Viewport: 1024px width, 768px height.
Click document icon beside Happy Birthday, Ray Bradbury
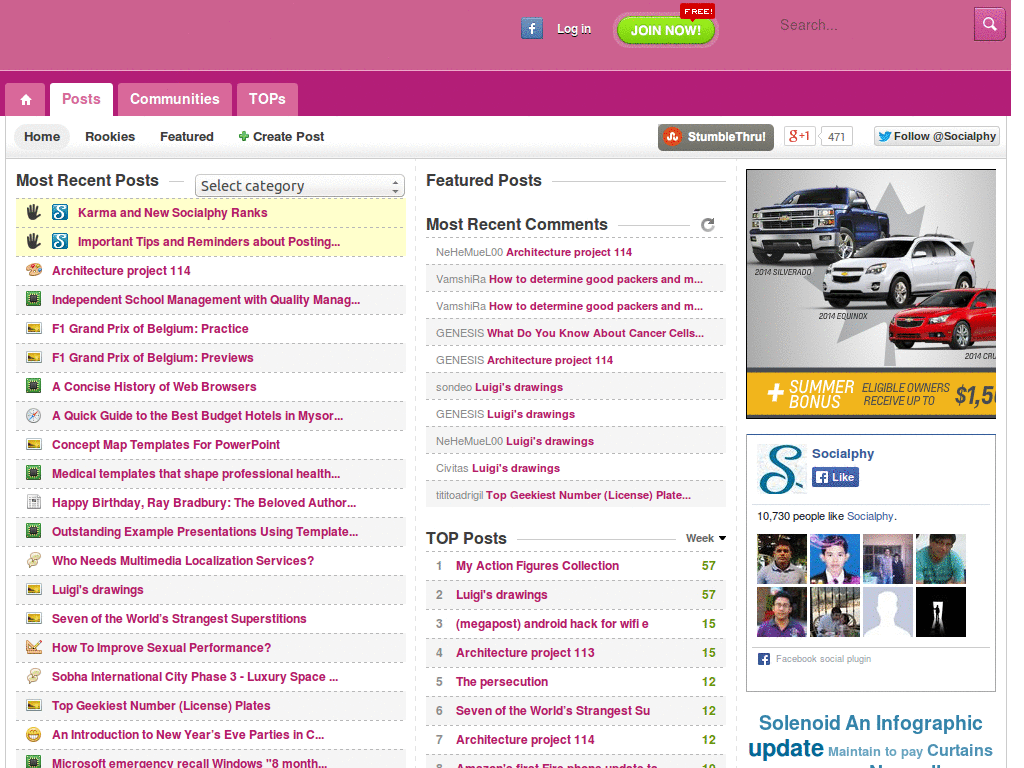pos(33,502)
